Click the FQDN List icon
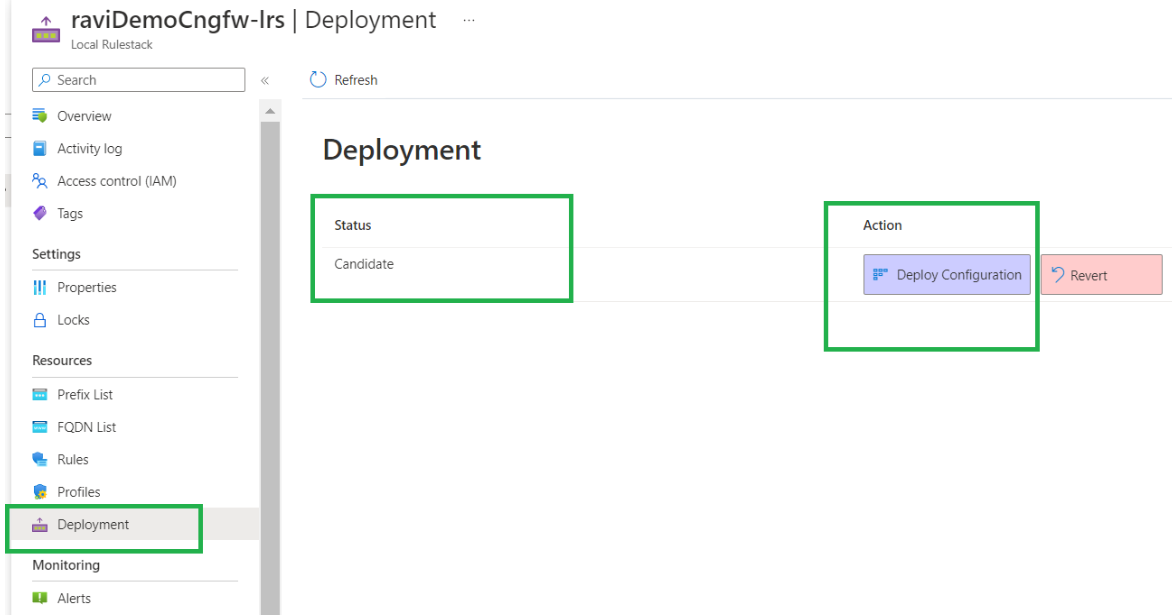Viewport: 1172px width, 615px height. coord(40,427)
